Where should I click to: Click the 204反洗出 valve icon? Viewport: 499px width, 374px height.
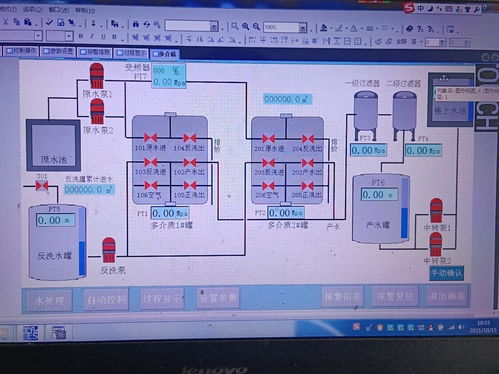[x=308, y=139]
